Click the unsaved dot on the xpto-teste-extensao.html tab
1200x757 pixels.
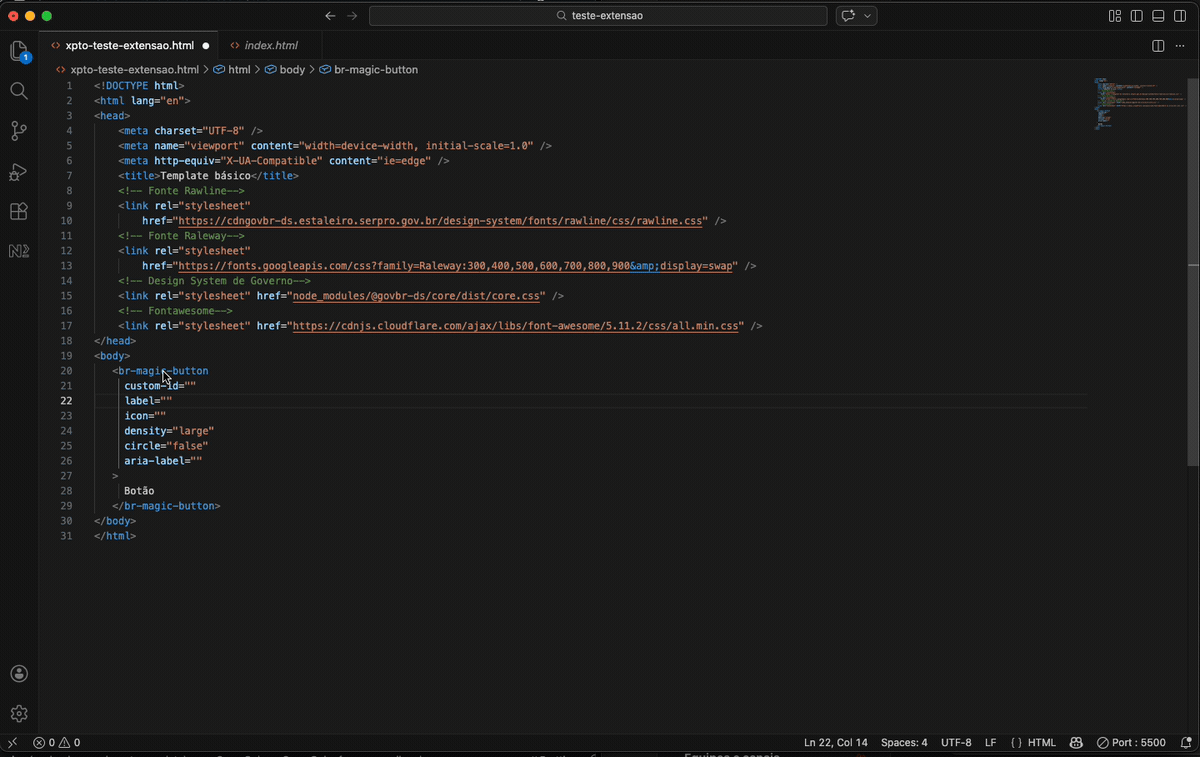206,46
